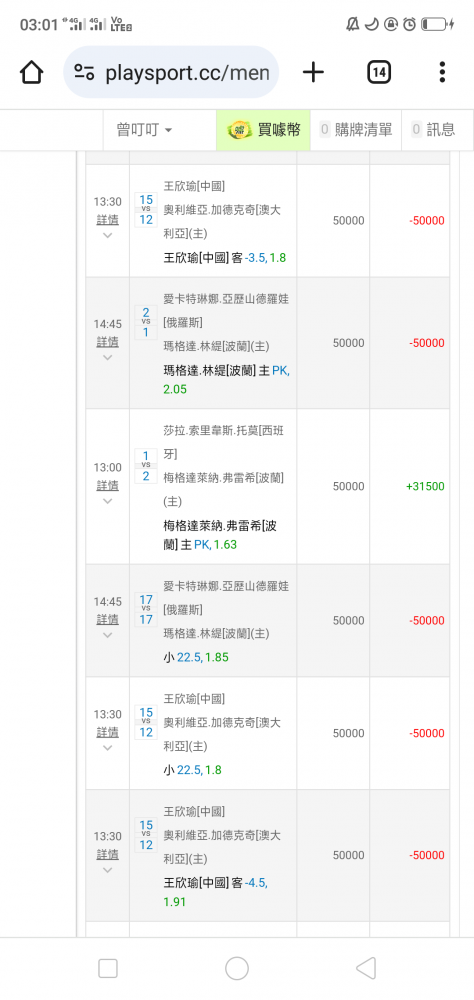The image size is (474, 1000).
Task: Click 詳情 link for 14:45 17 vs 17 match
Action: click(x=107, y=619)
